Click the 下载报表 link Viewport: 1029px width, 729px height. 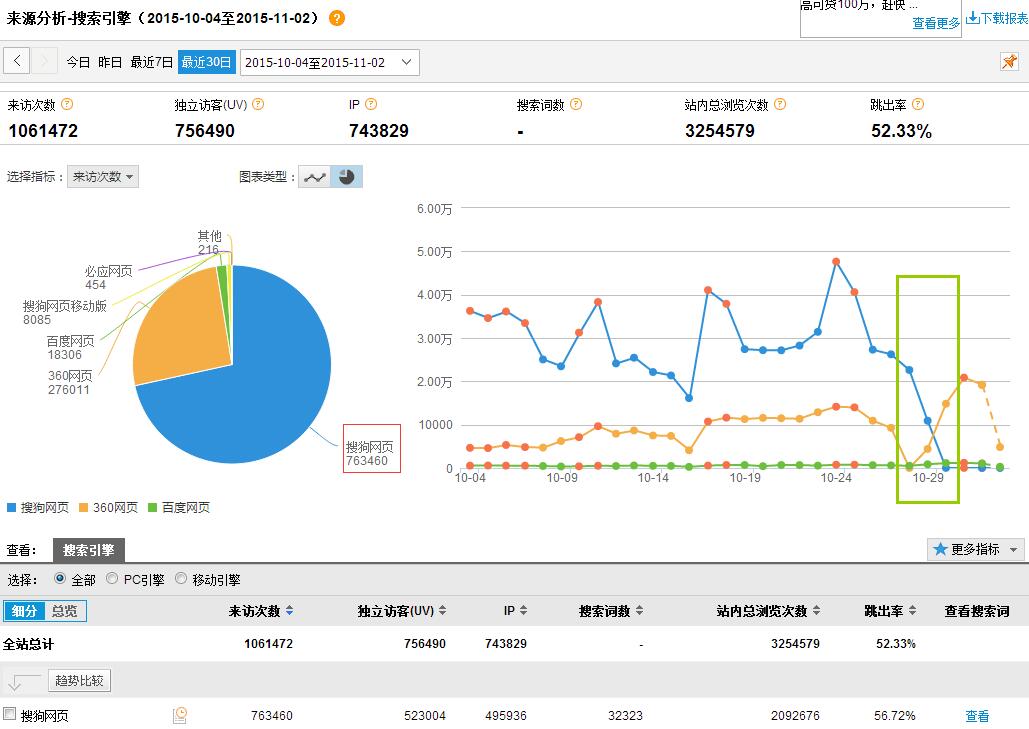point(996,18)
